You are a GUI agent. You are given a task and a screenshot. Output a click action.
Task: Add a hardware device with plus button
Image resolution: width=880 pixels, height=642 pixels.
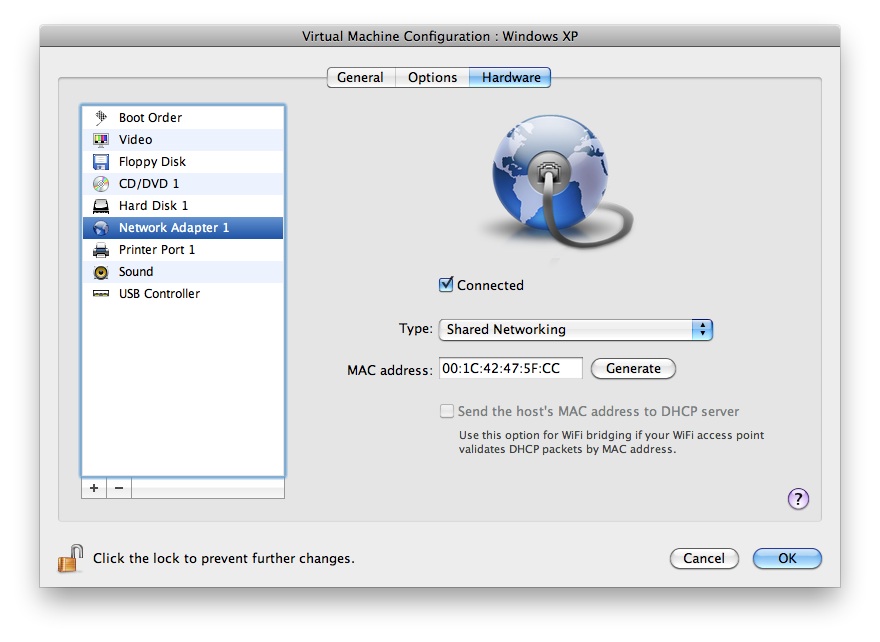[x=94, y=488]
